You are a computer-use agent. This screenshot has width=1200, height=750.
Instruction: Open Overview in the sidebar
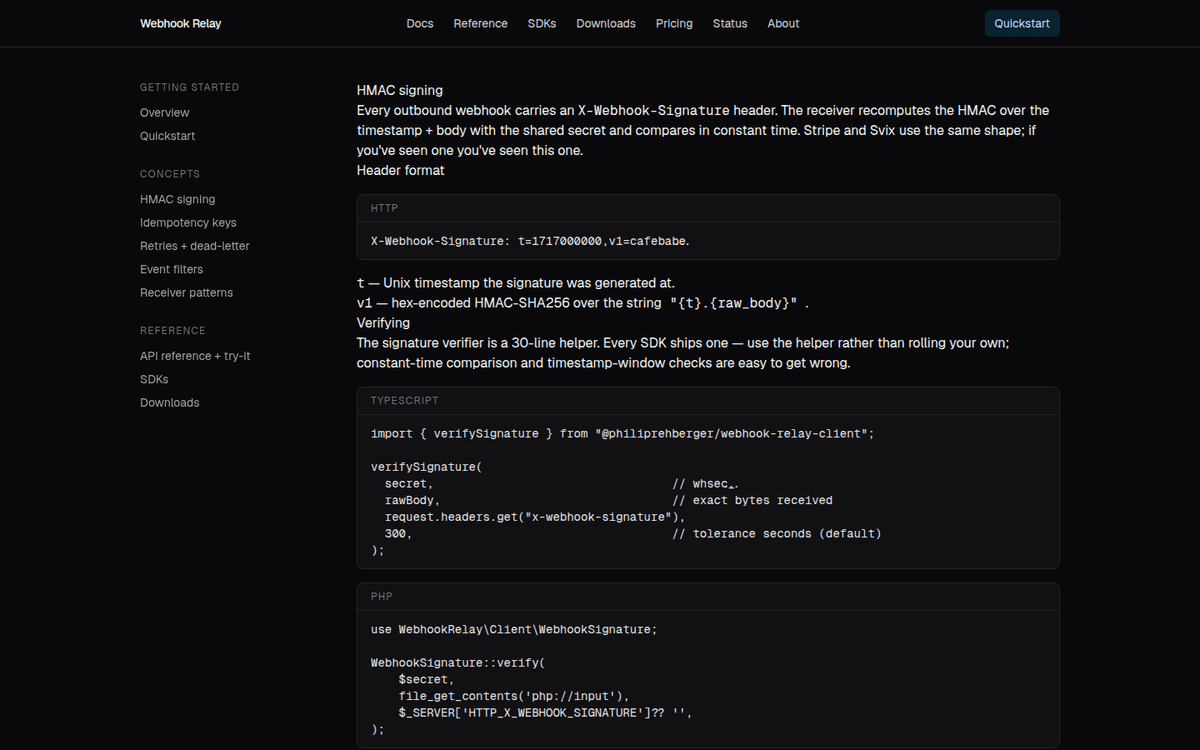(x=165, y=113)
